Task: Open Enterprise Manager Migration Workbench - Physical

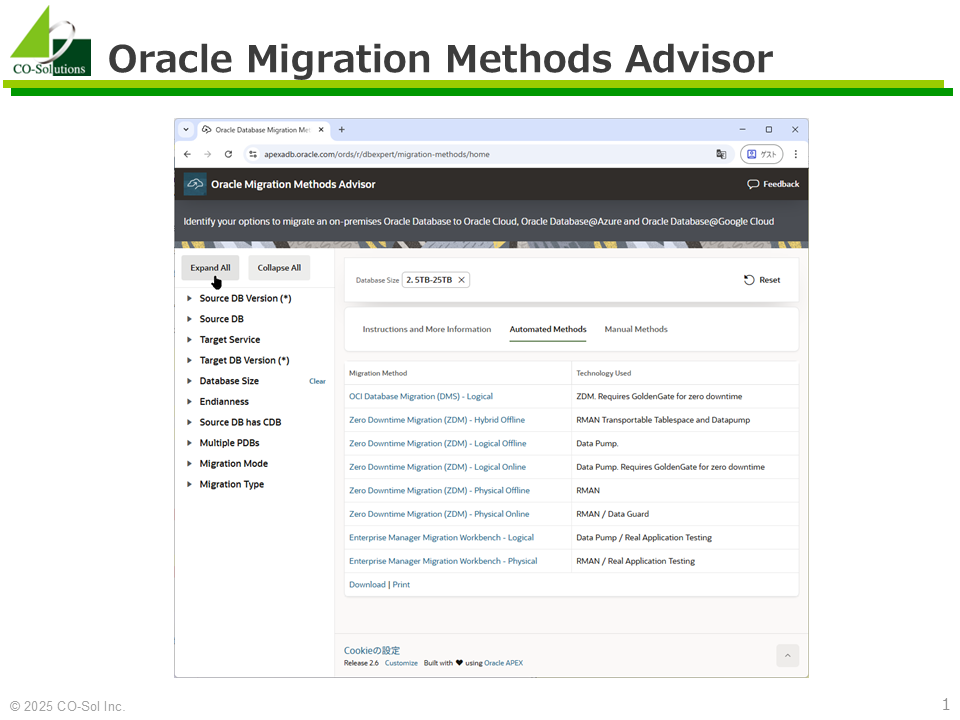Action: pos(443,561)
